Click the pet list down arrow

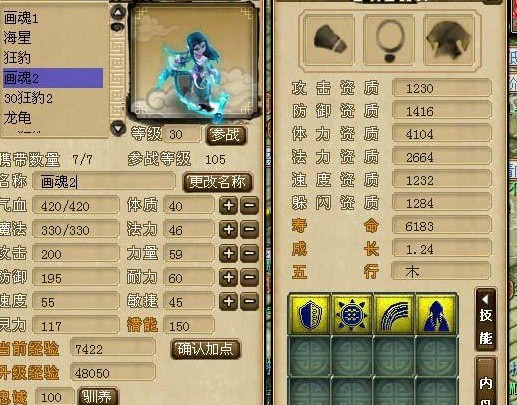tap(118, 128)
